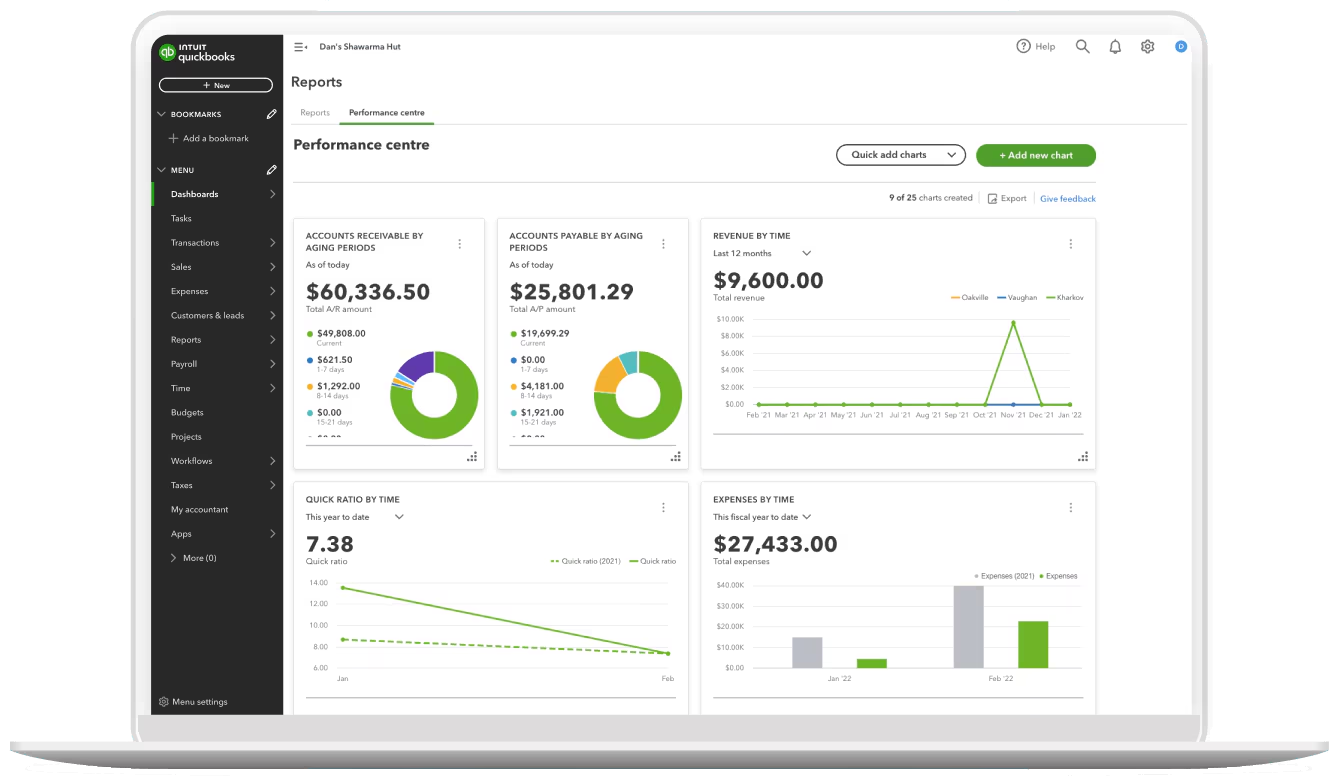Screen dimensions: 1340x779
Task: Click the search magnifier icon
Action: click(1082, 47)
